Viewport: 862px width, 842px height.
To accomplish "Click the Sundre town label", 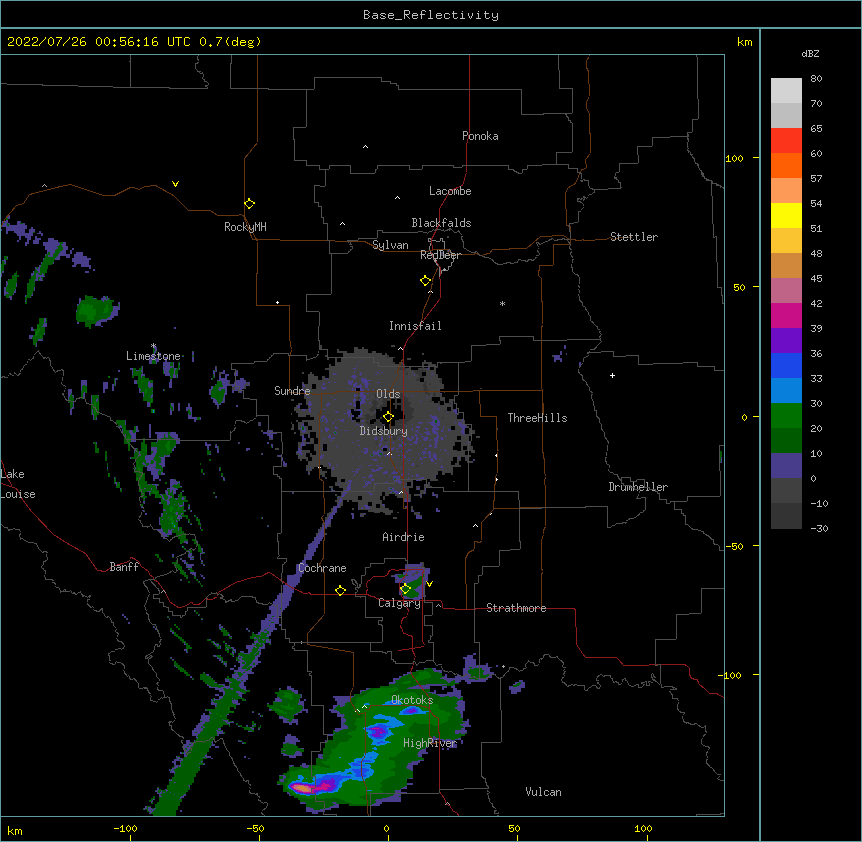I will coord(292,391).
